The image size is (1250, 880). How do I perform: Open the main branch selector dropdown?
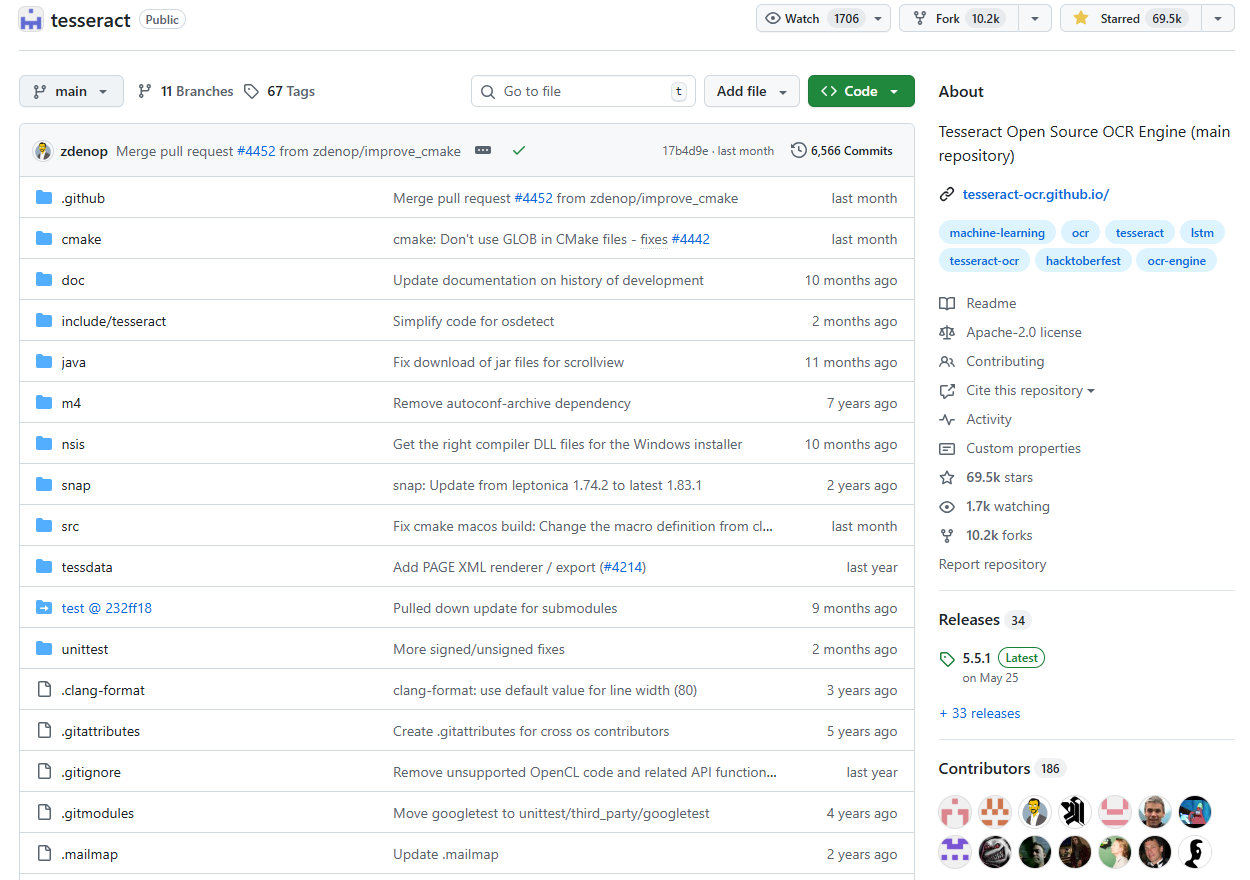pyautogui.click(x=71, y=91)
